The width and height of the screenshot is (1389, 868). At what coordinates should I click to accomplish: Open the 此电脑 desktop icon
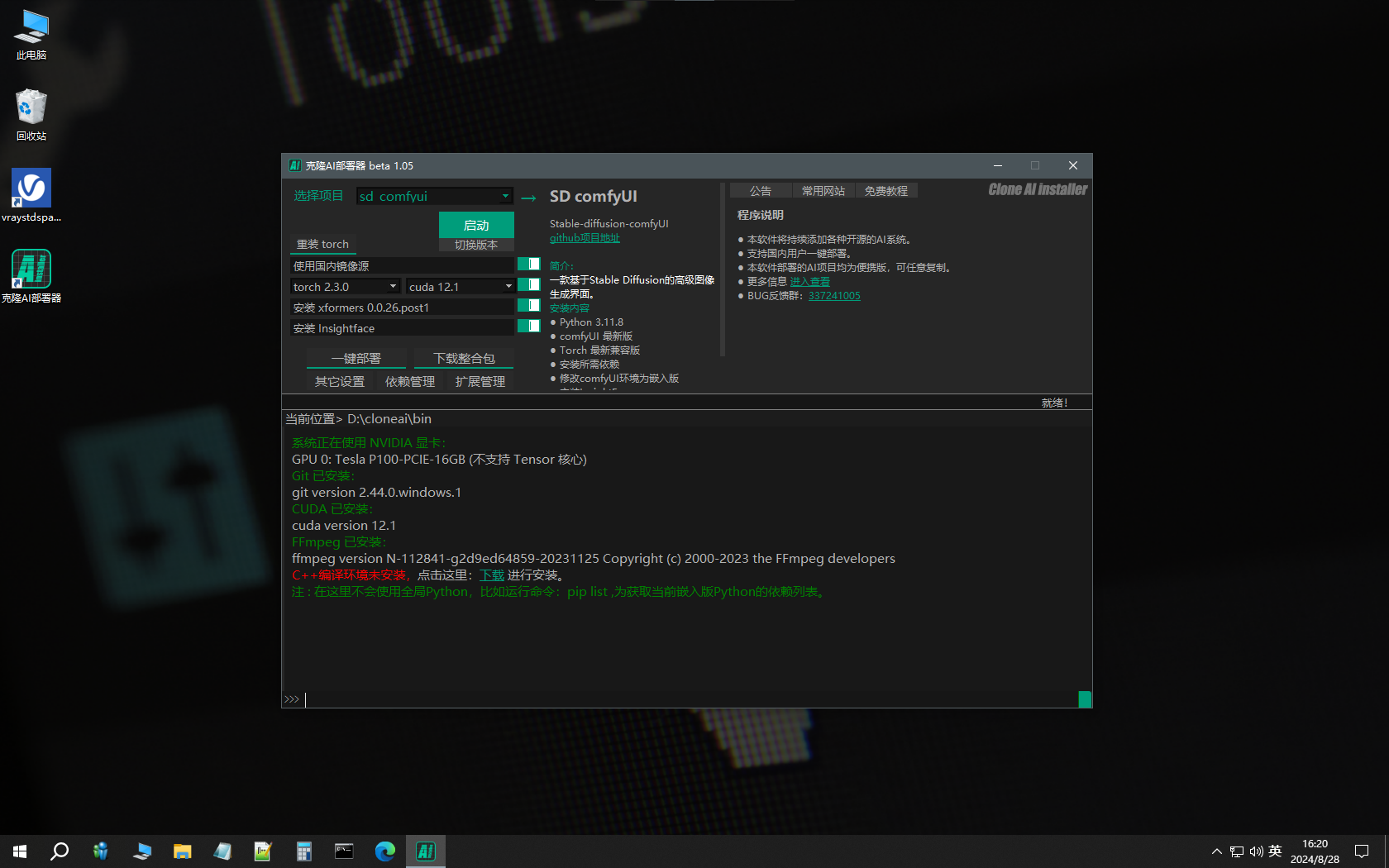31,35
